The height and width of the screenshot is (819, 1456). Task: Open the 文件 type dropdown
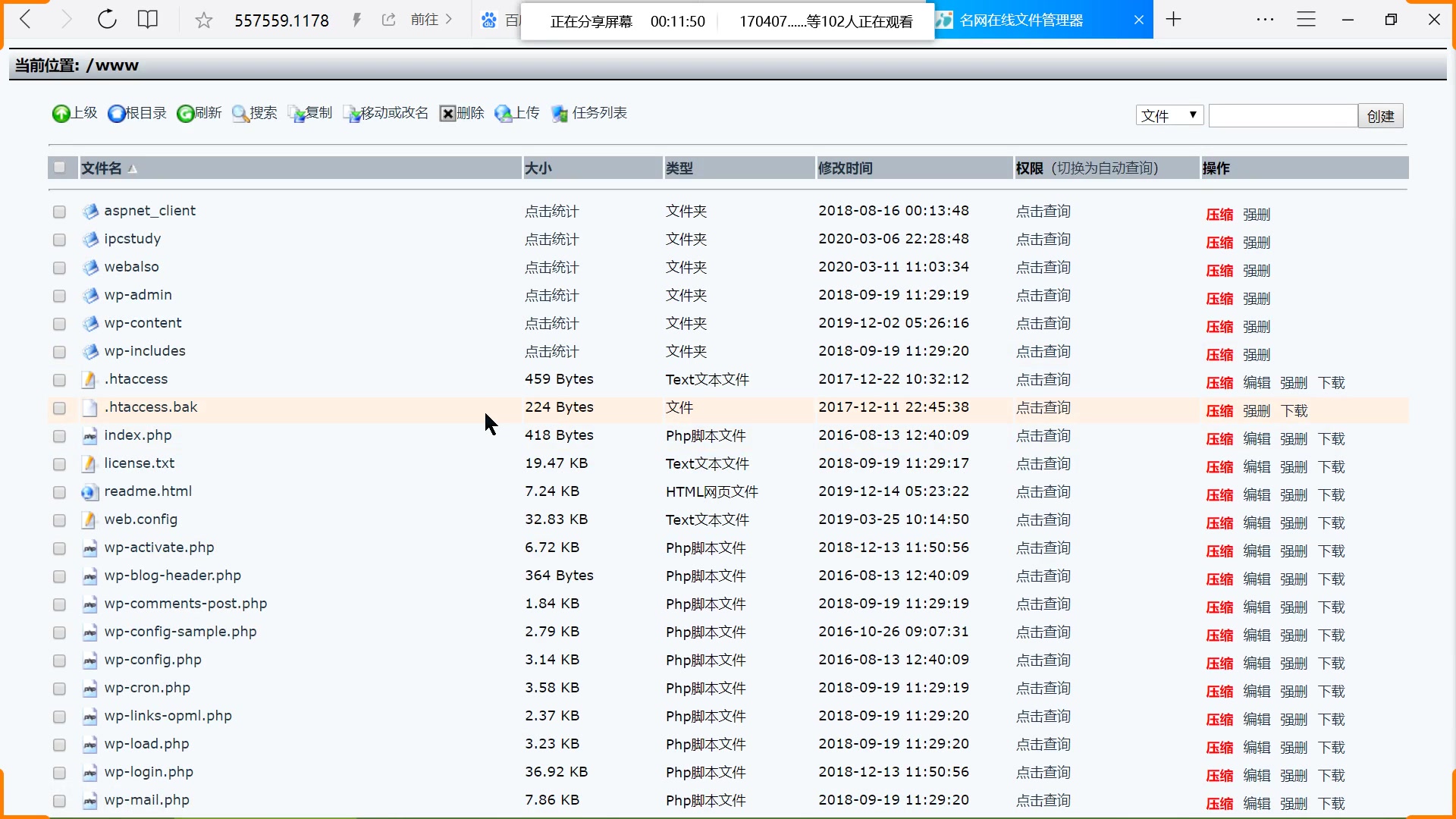[1169, 116]
